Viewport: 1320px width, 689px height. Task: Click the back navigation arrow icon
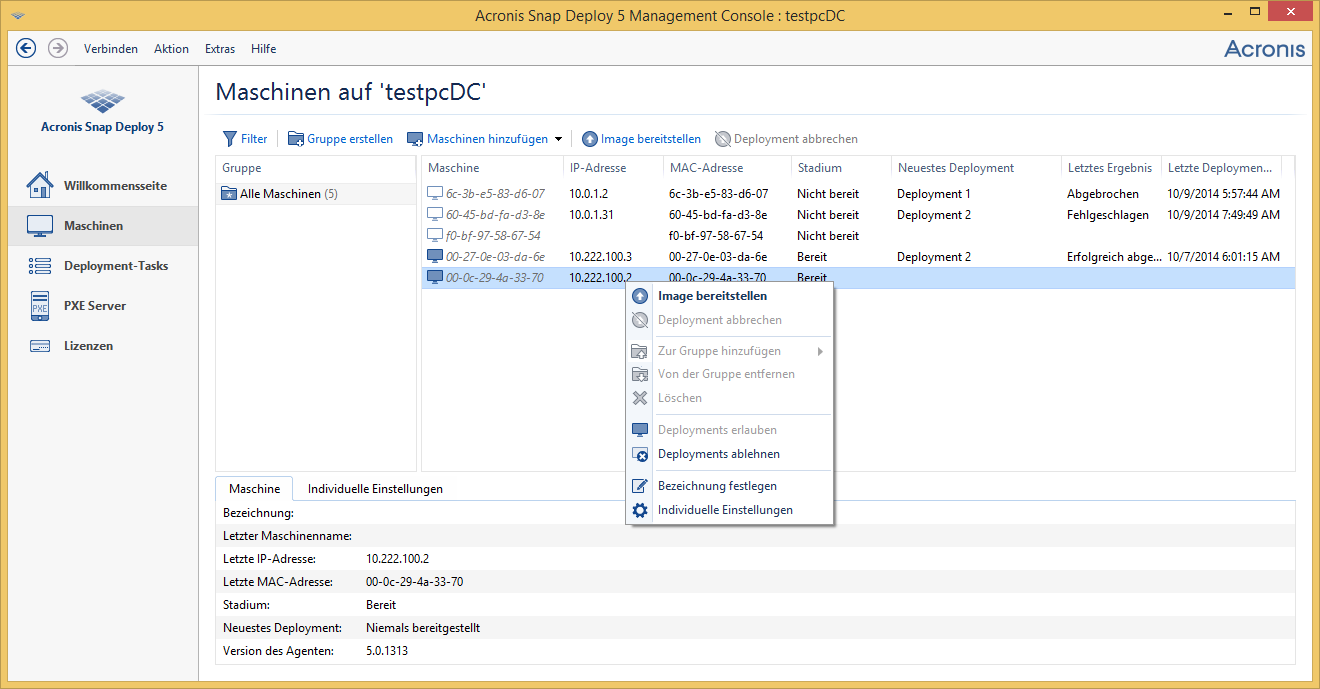(x=27, y=48)
